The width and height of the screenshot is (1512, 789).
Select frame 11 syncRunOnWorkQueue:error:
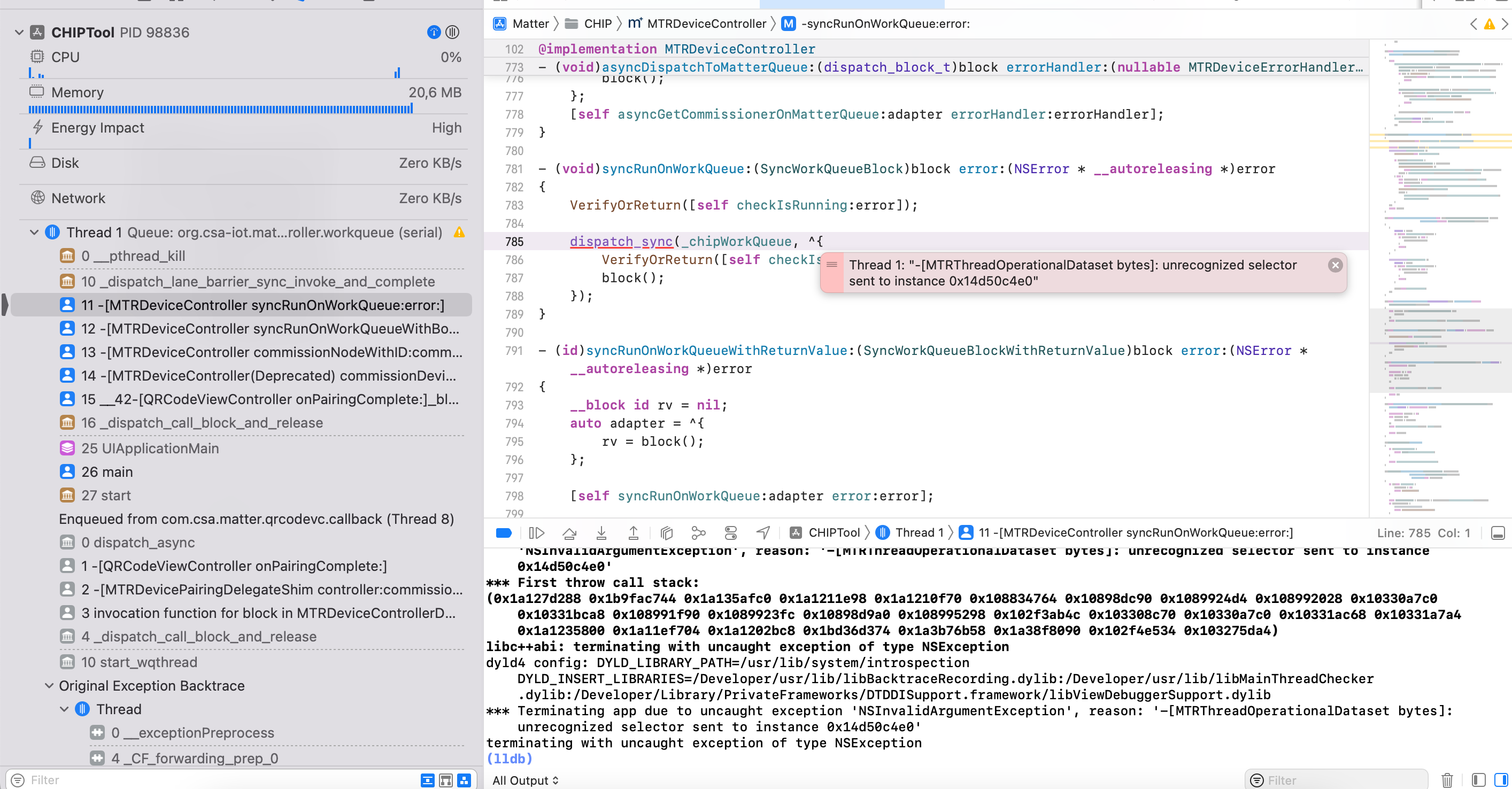click(x=241, y=305)
